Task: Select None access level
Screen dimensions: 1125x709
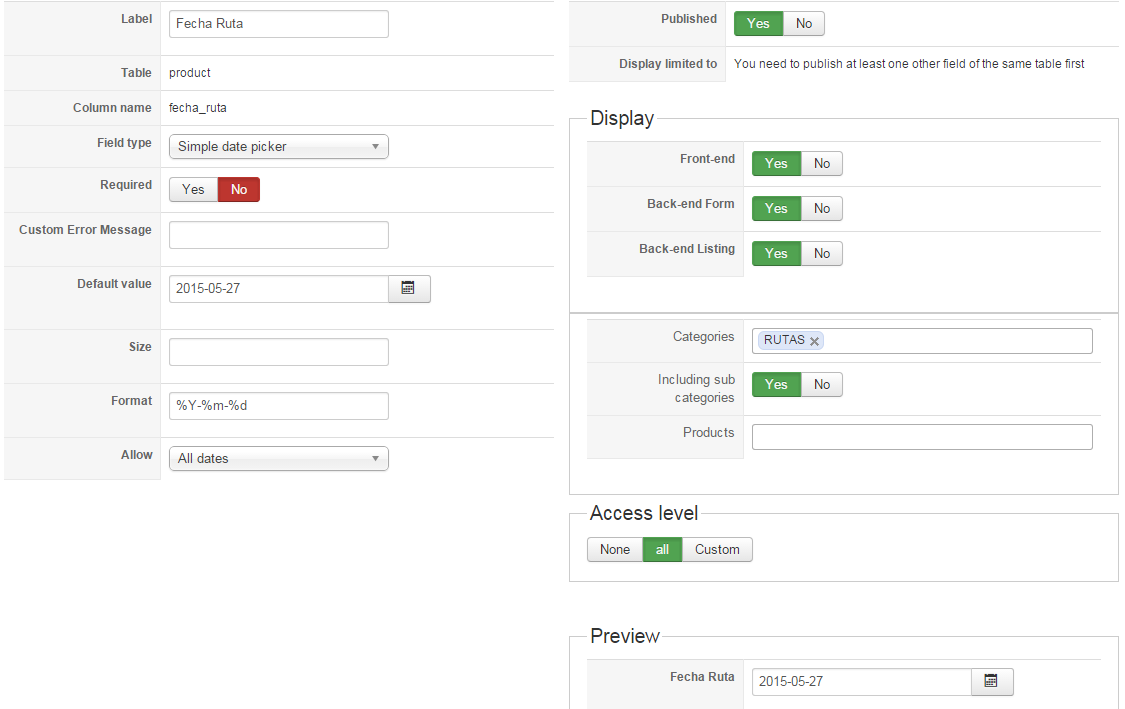Action: click(x=615, y=549)
